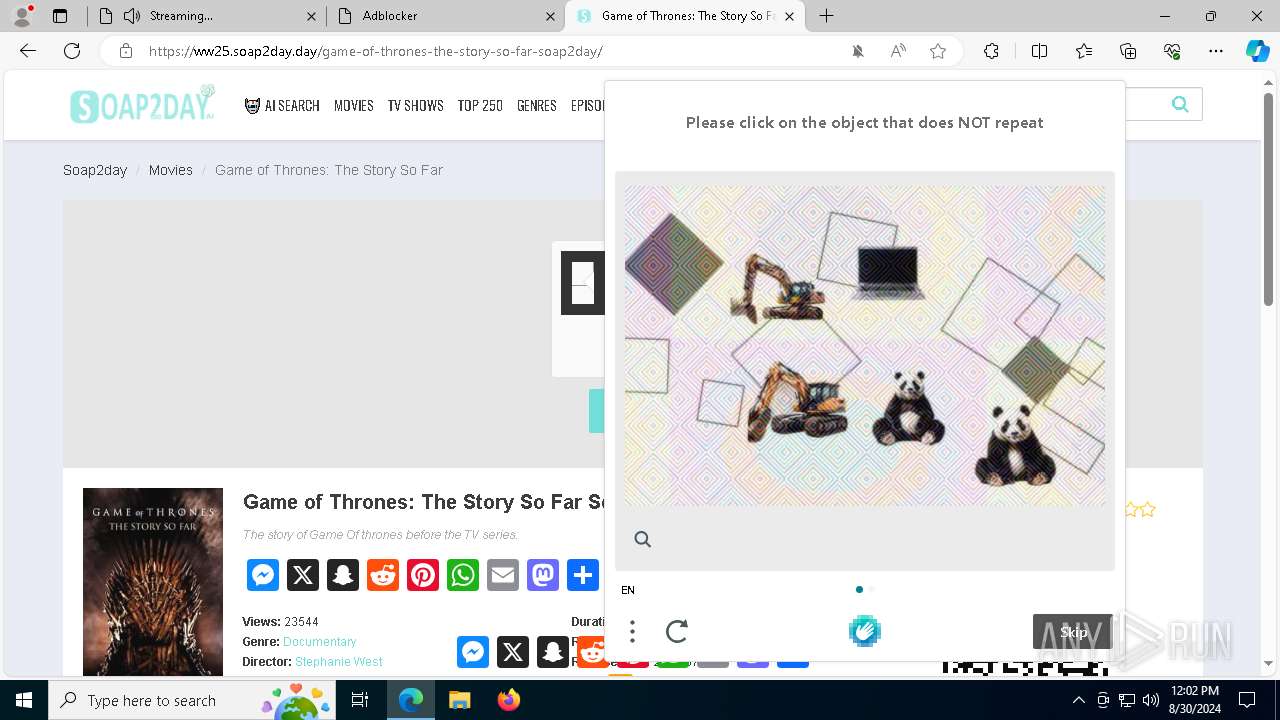Add page to favorites star icon
This screenshot has height=720, width=1280.
938,51
